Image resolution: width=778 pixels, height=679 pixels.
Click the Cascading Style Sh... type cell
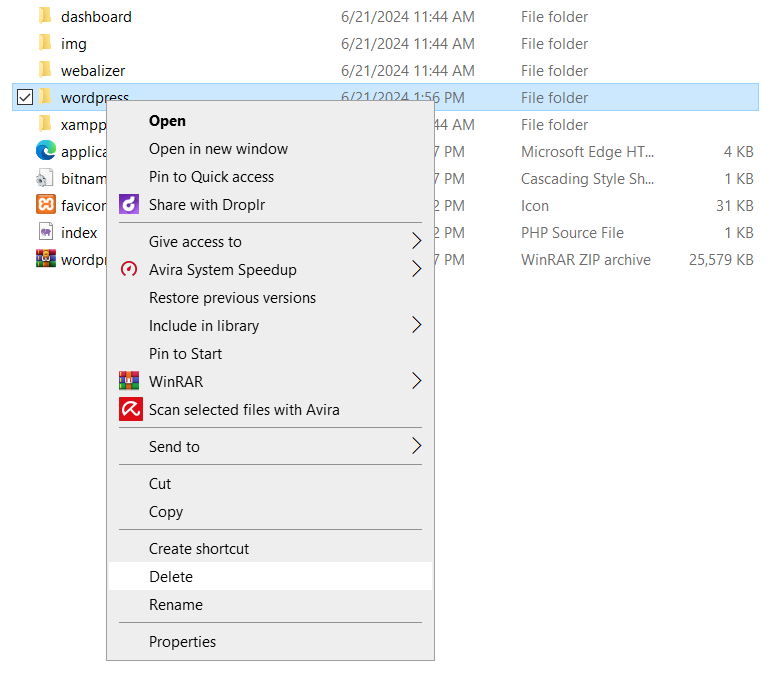pos(587,179)
